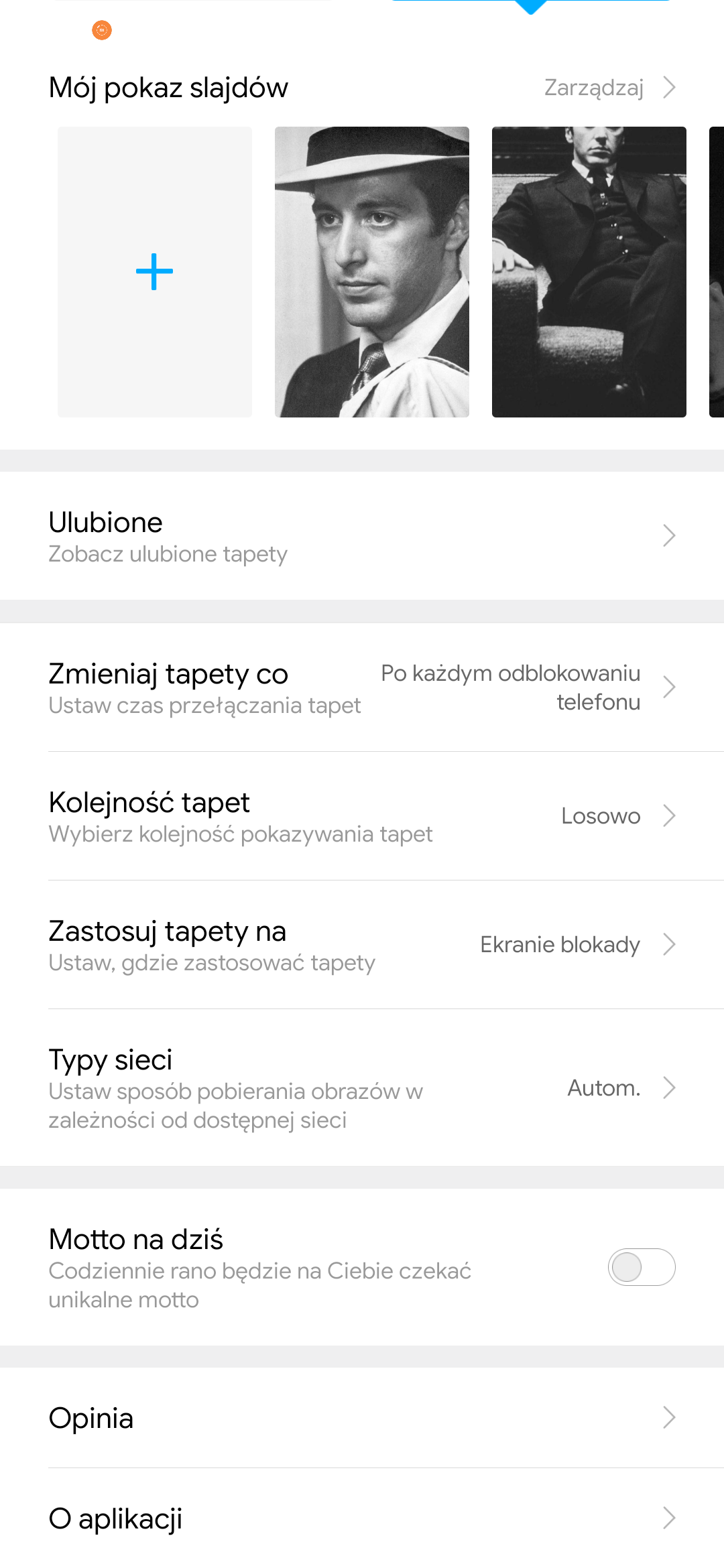The height and width of the screenshot is (1568, 724).
Task: Expand the Zmieniaj tapety co interval option
Action: pos(511,688)
